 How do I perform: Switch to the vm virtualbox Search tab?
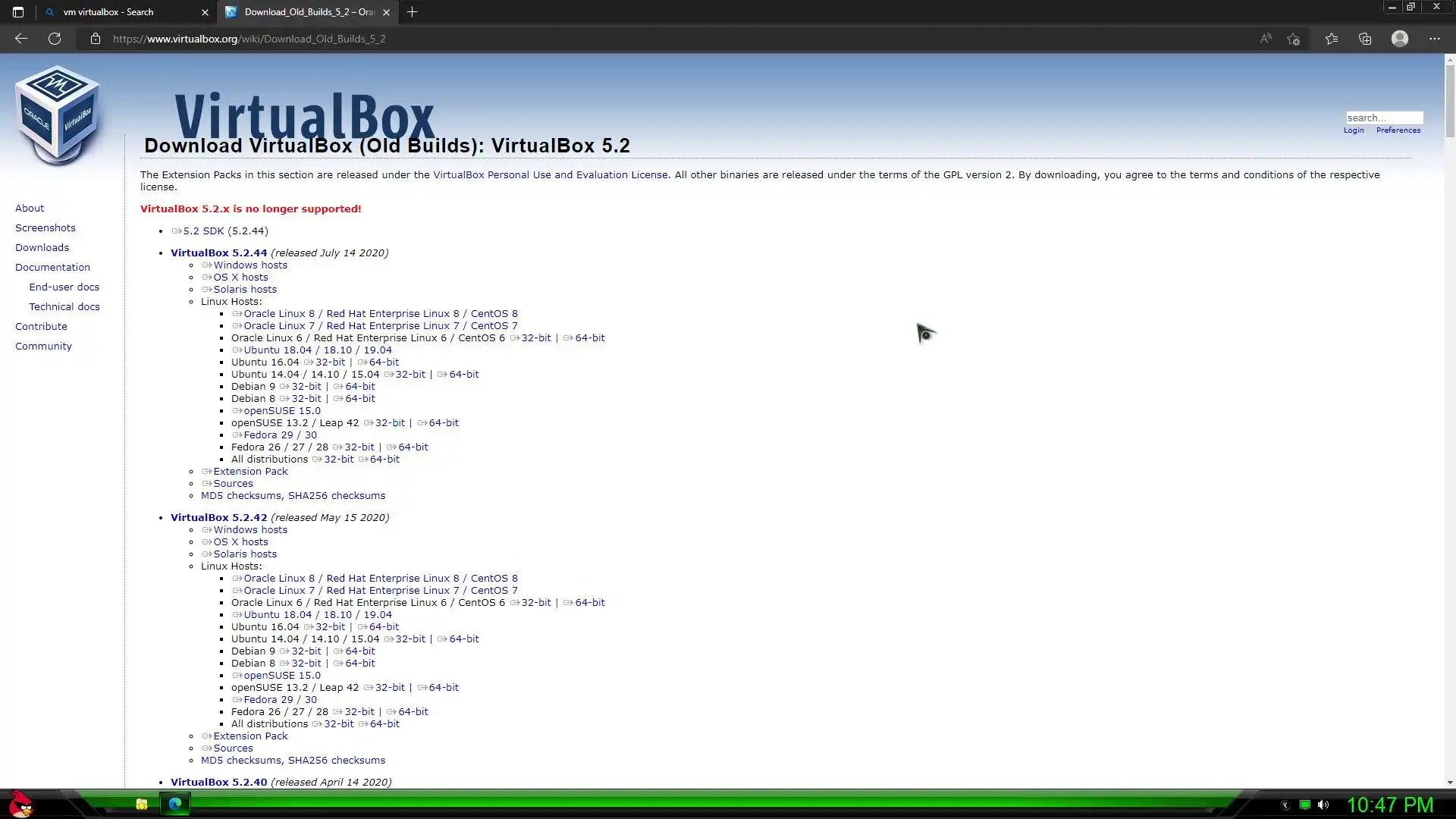point(121,12)
